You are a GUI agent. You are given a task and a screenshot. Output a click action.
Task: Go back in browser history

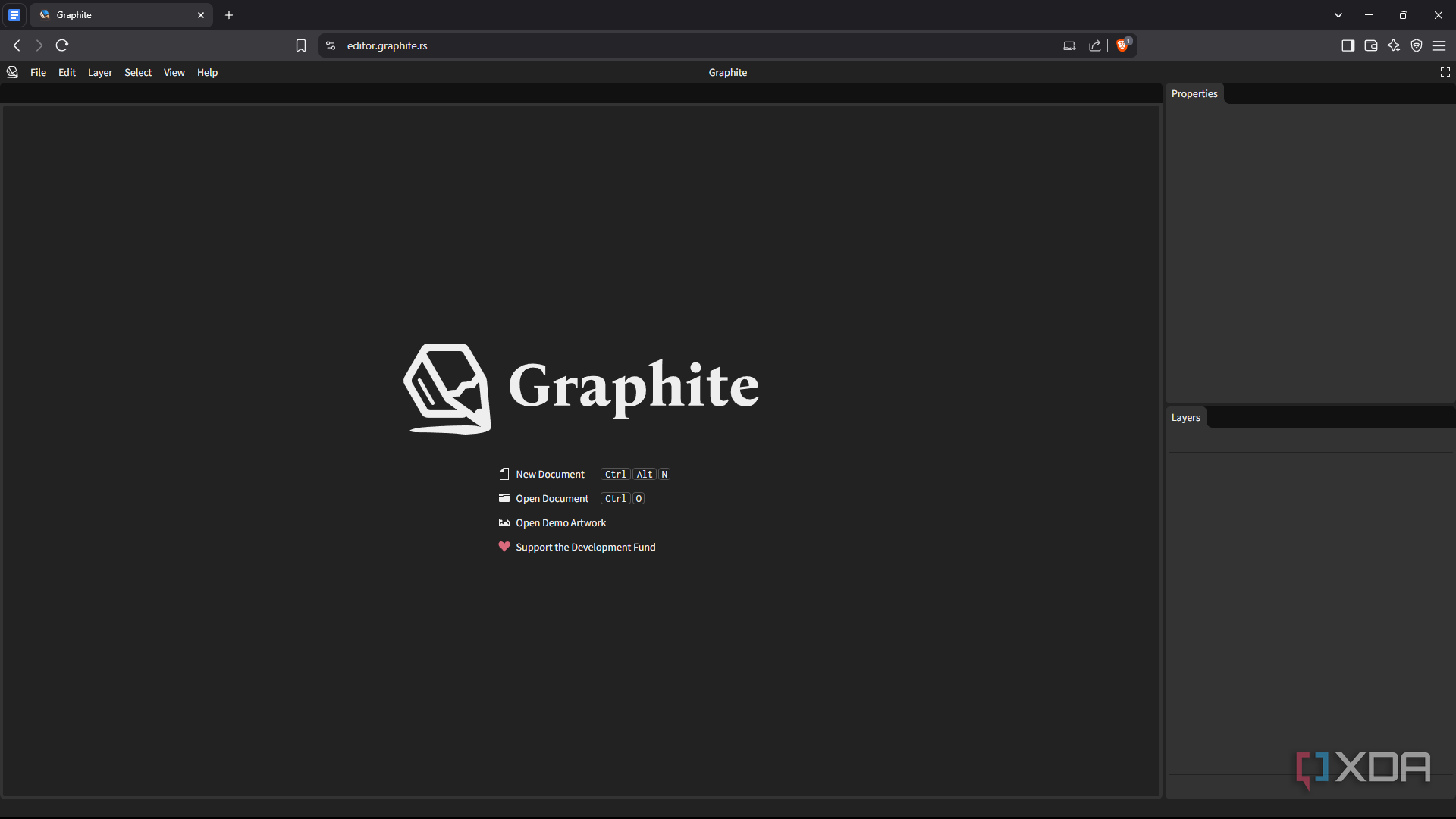17,45
